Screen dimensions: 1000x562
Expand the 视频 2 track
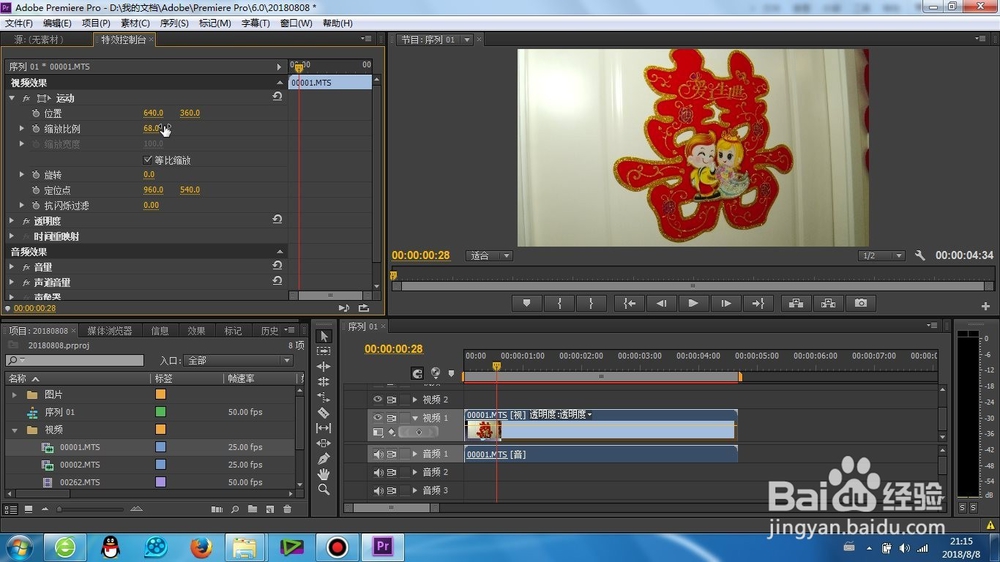point(415,399)
